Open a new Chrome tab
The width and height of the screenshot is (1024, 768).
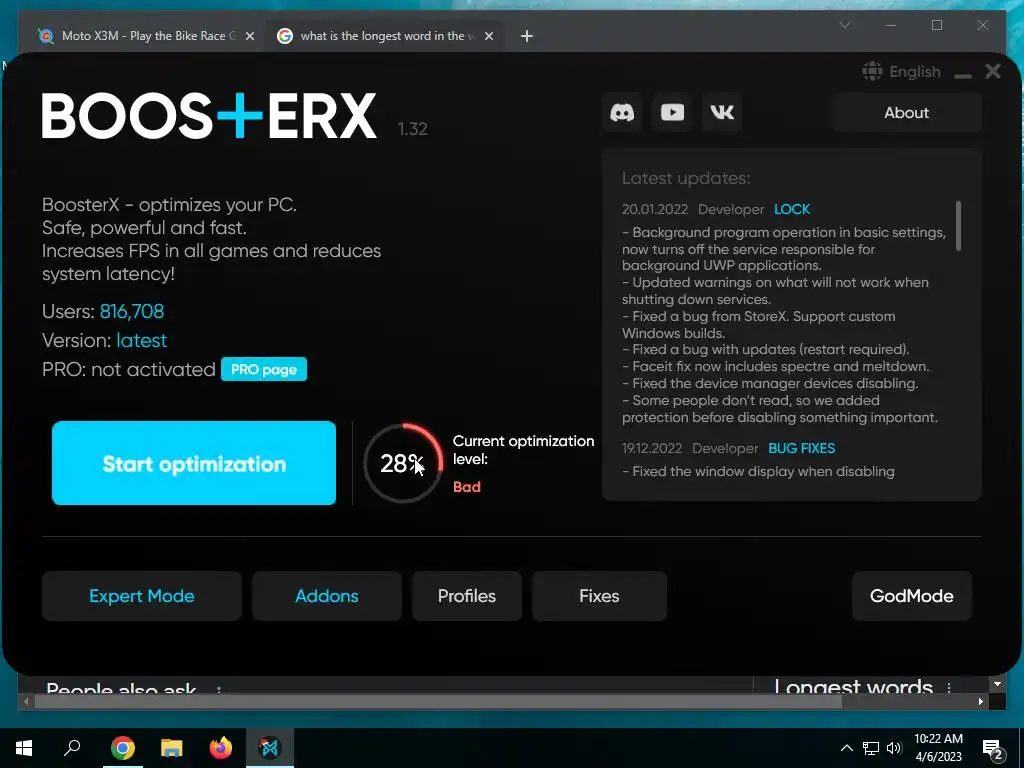coord(526,36)
